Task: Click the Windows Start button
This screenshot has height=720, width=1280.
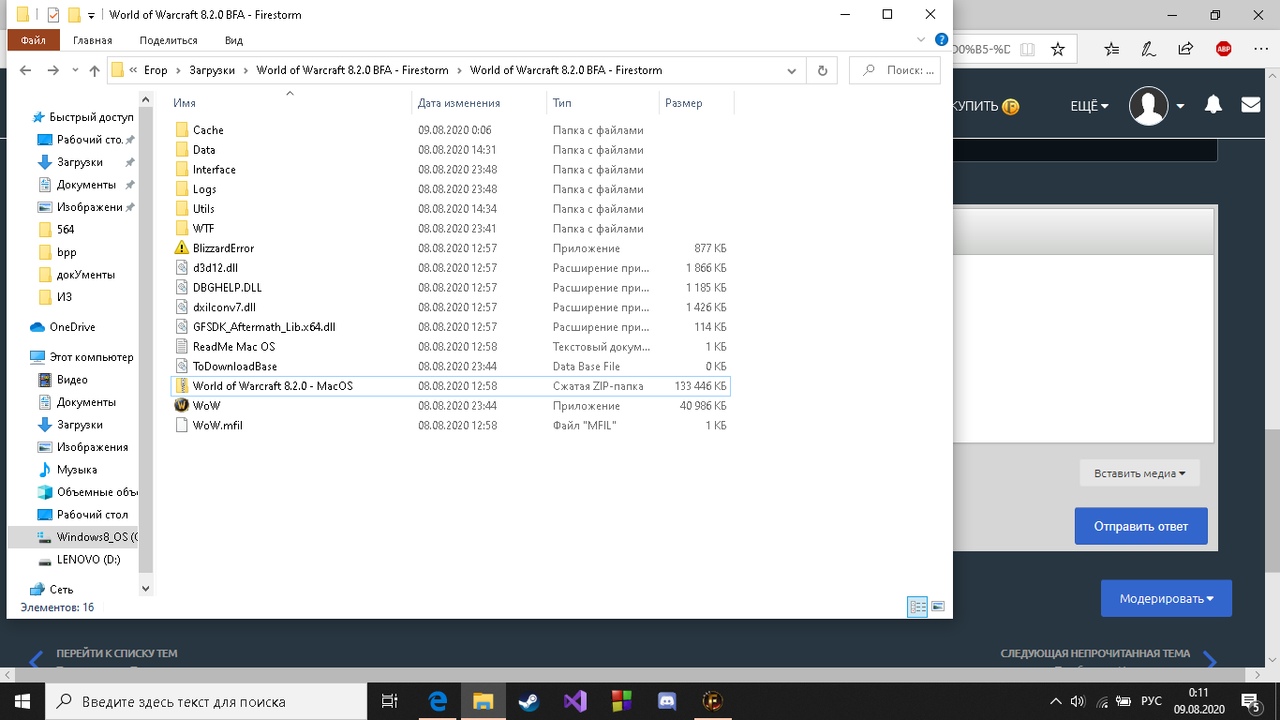Action: tap(23, 701)
